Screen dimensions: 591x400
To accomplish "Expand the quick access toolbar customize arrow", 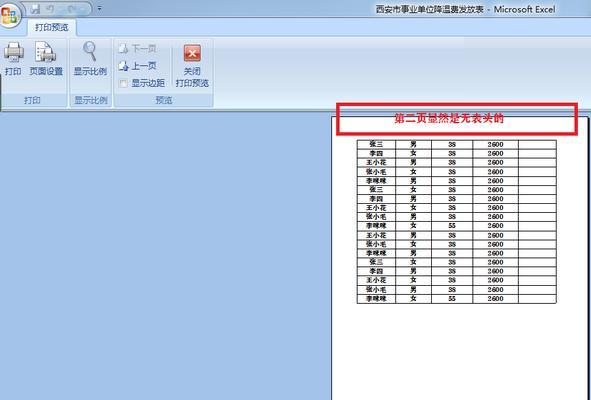I will [x=100, y=8].
